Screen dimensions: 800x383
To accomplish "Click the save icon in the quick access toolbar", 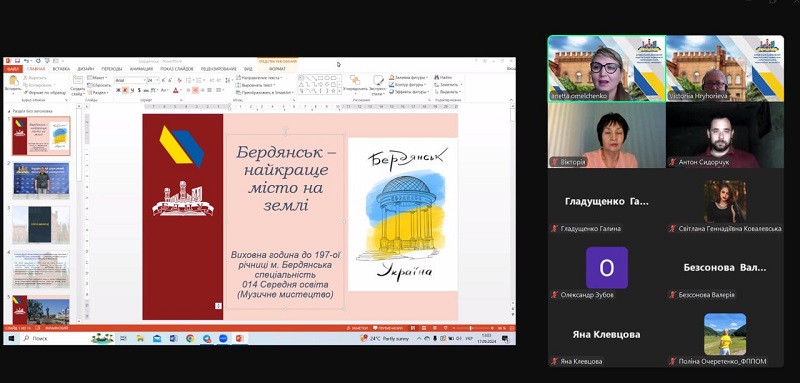I will (x=17, y=61).
